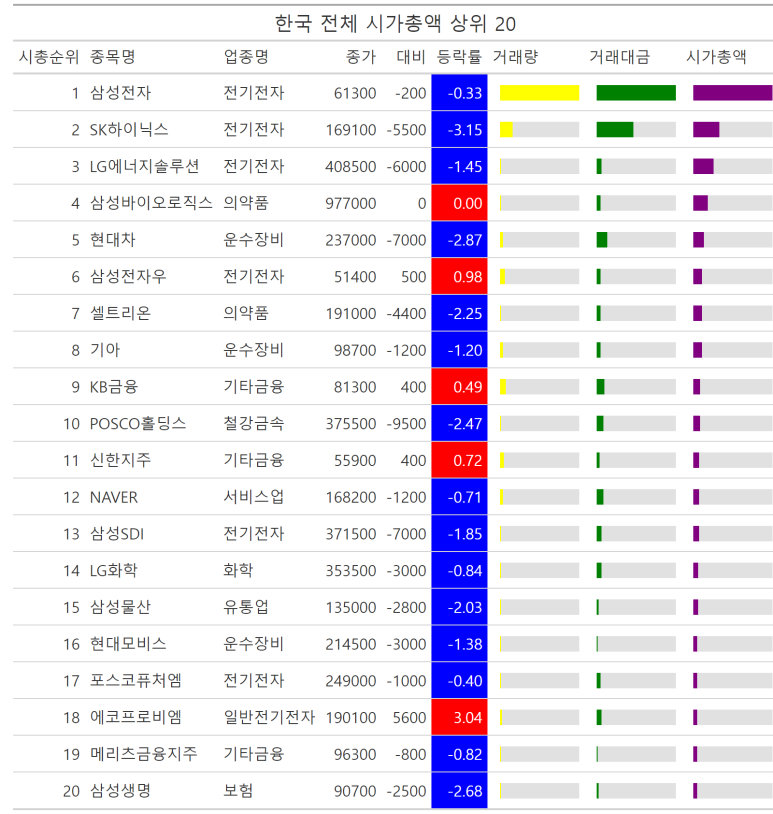
Task: Click the 거래량 column header
Action: click(516, 57)
